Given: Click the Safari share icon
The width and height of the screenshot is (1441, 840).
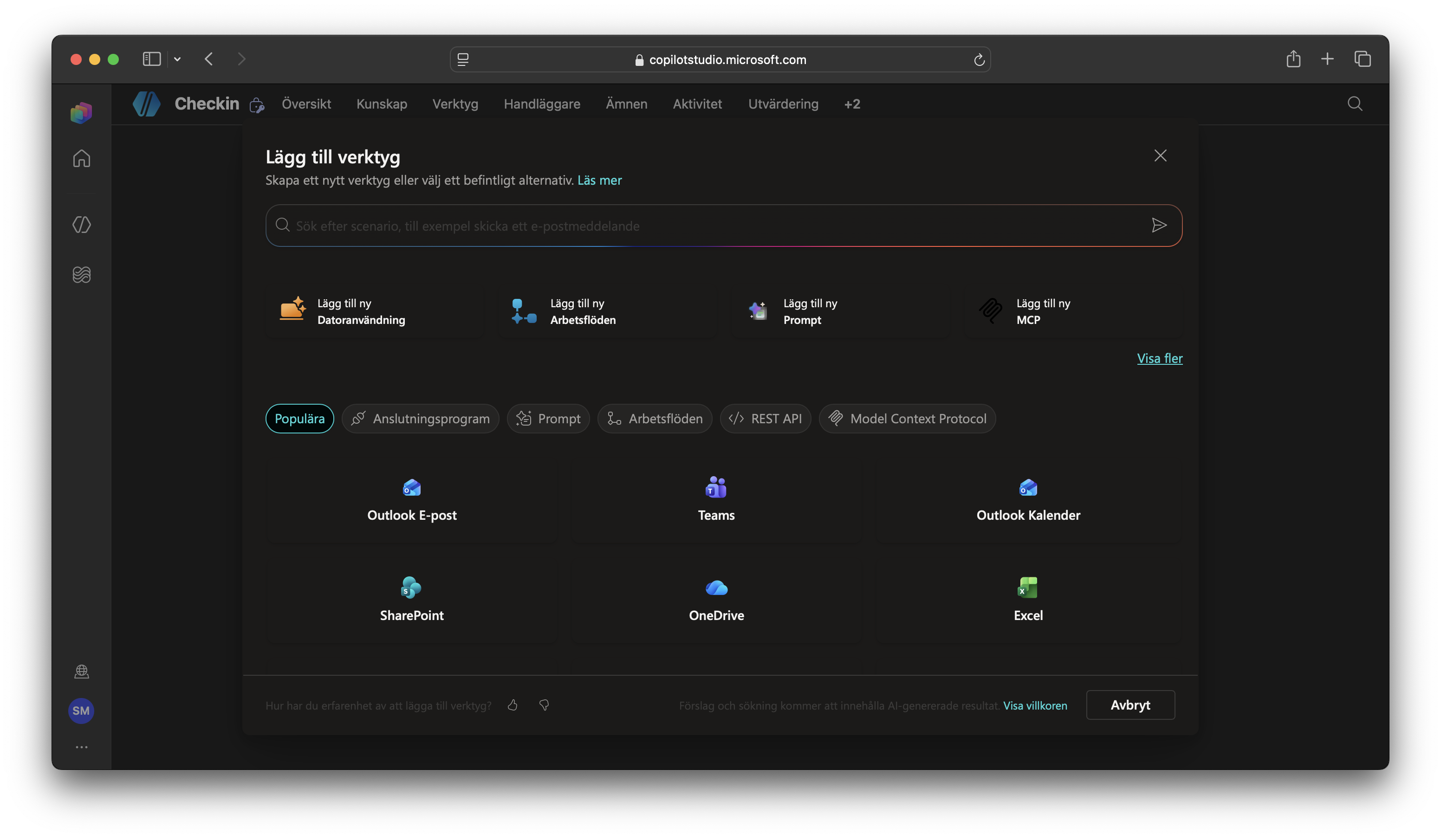Looking at the screenshot, I should [x=1293, y=58].
